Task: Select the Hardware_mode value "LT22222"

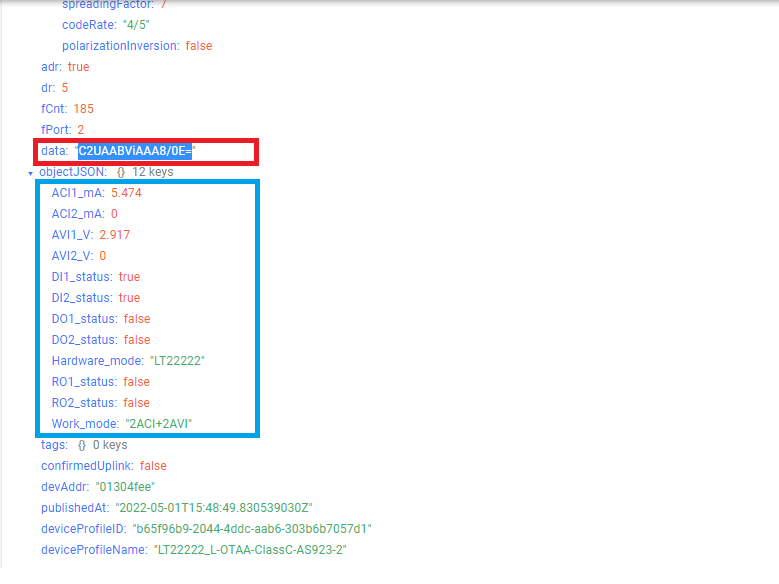Action: 177,361
